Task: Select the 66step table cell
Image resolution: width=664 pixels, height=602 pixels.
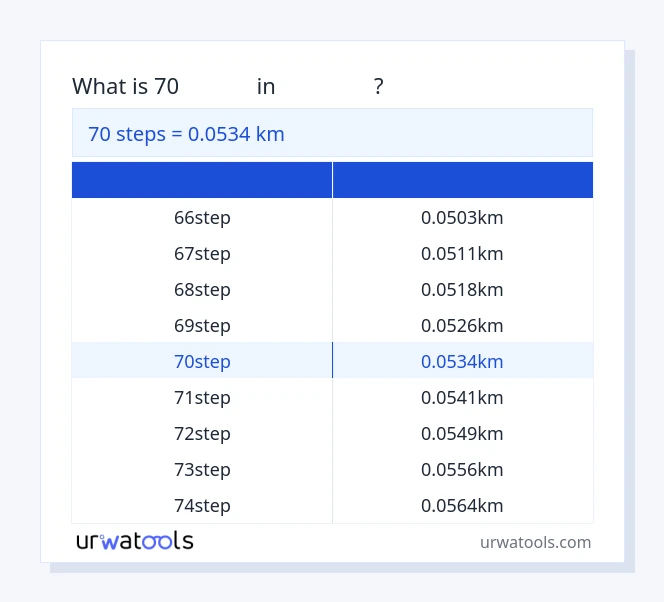Action: click(x=202, y=218)
